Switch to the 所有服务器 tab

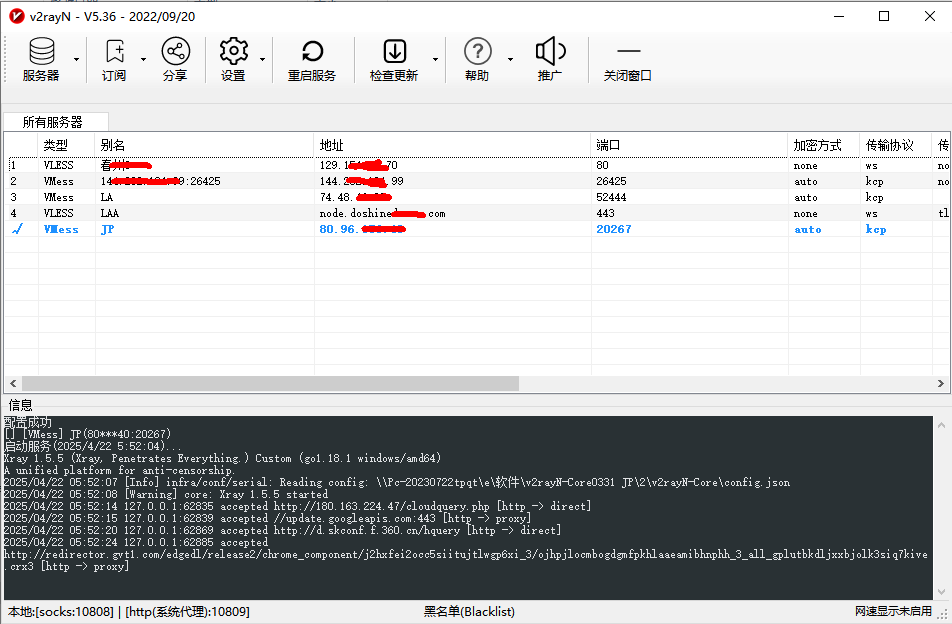pyautogui.click(x=56, y=122)
